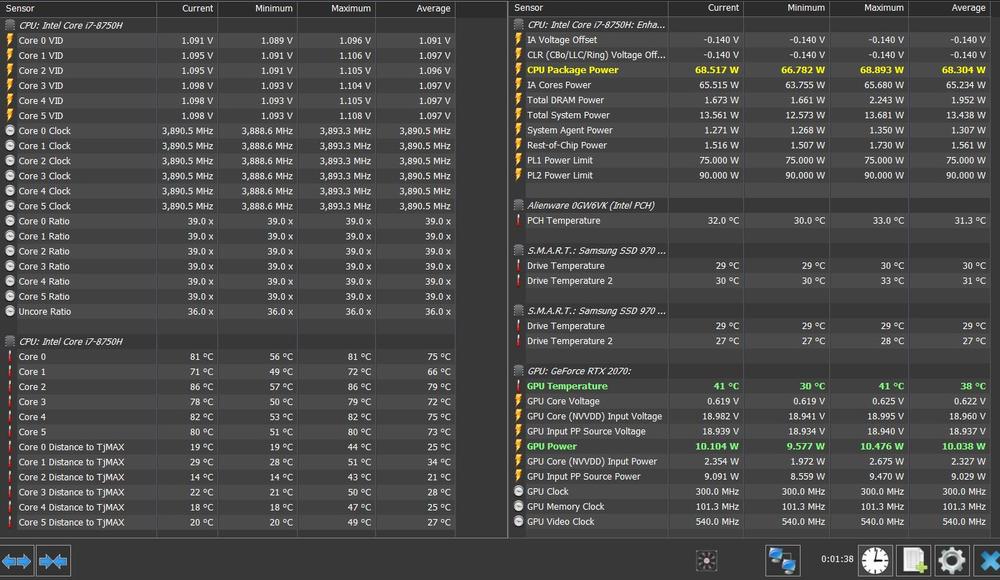The width and height of the screenshot is (1000, 580).
Task: Start logging with the log file icon
Action: tap(914, 561)
